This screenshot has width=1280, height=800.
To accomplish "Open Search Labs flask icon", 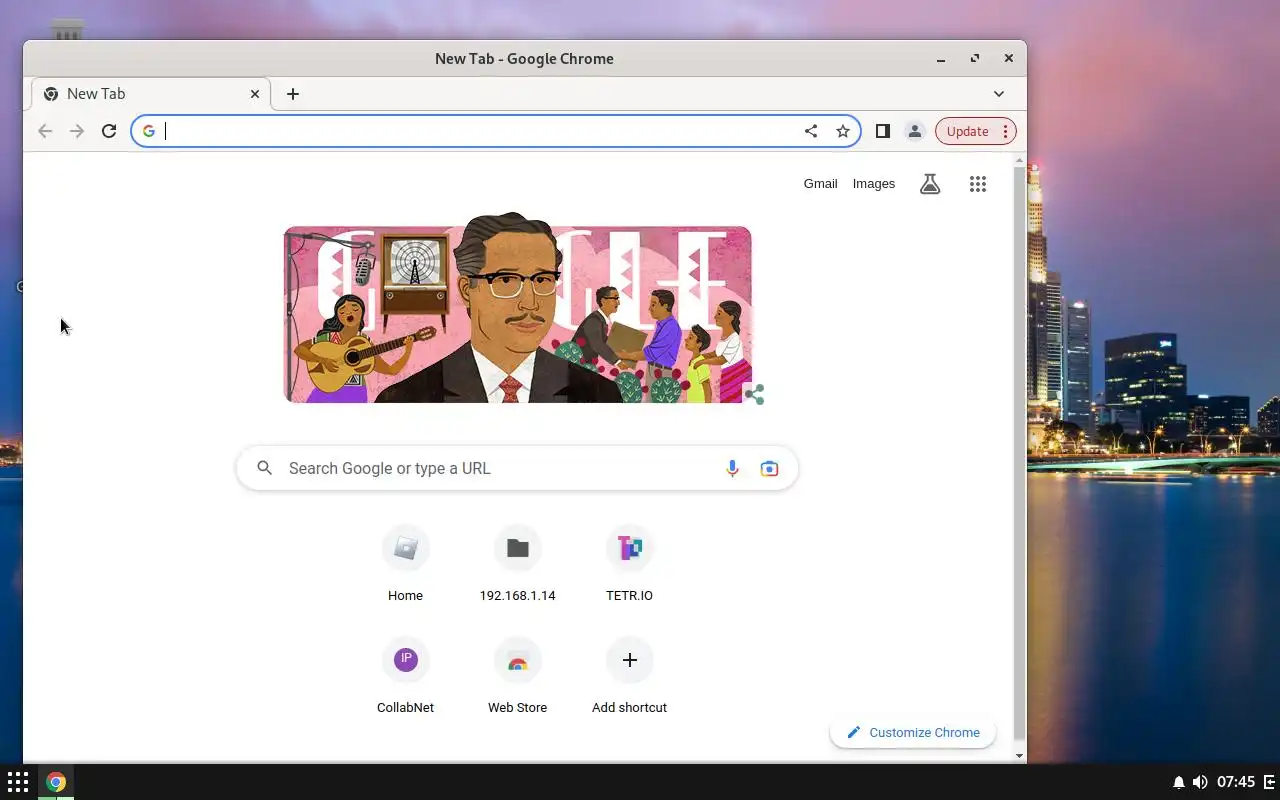I will [930, 184].
